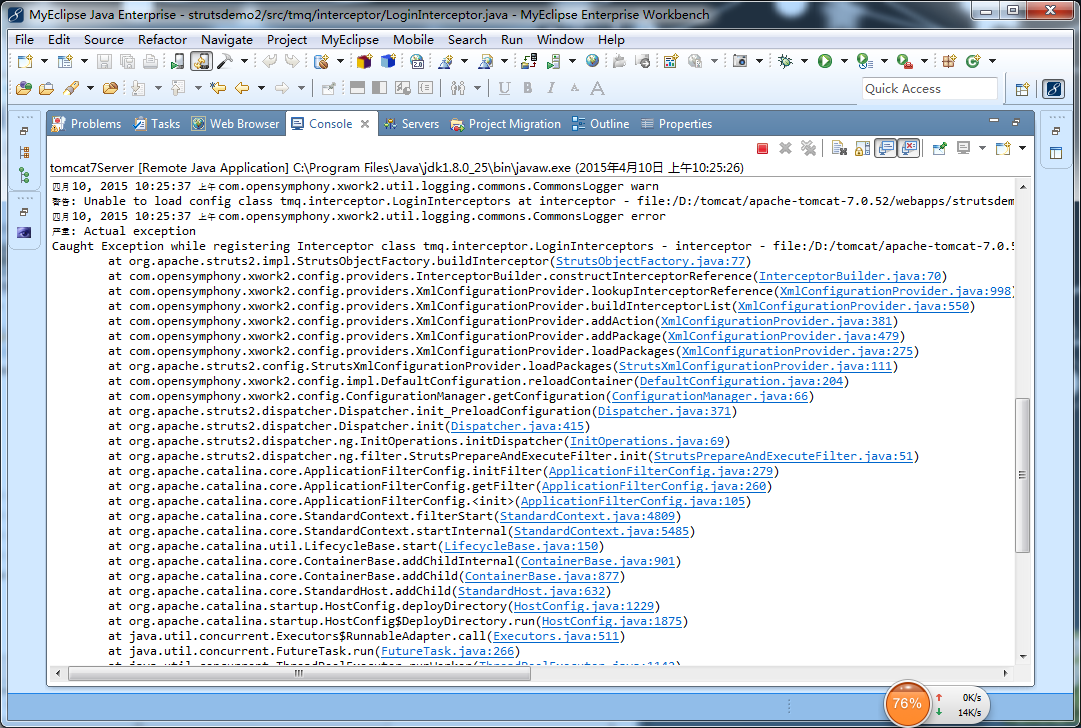Select the MyEclipse Java Enterprise perspective button
This screenshot has width=1081, height=728.
[x=1053, y=89]
